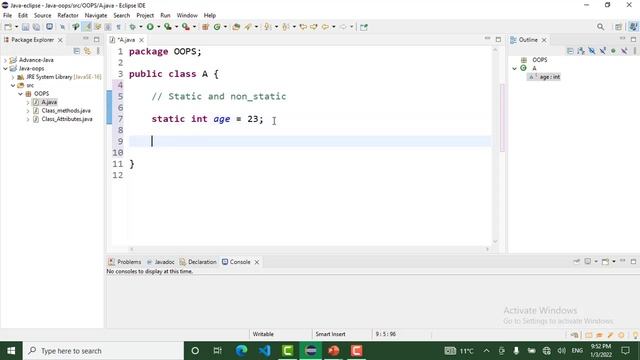640x360 pixels.
Task: Collapse class A in Outline
Action: [x=515, y=68]
